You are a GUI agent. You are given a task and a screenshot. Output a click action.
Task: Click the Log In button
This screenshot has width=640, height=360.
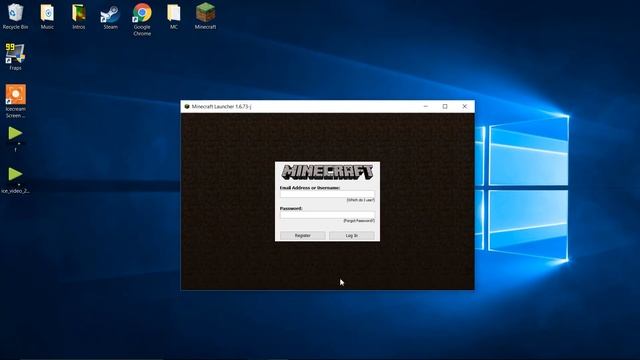coord(351,236)
